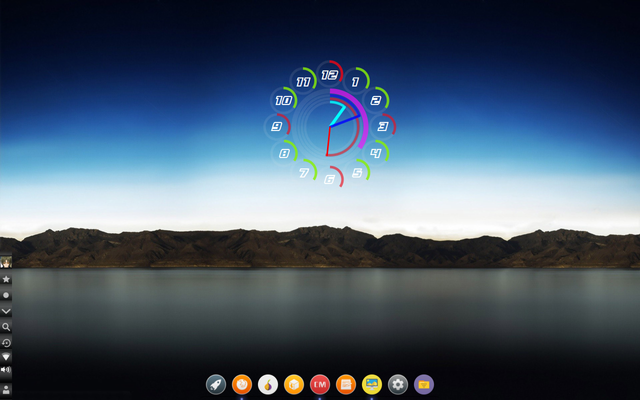
Task: Open the history clock icon in sidebar
Action: click(x=6, y=343)
